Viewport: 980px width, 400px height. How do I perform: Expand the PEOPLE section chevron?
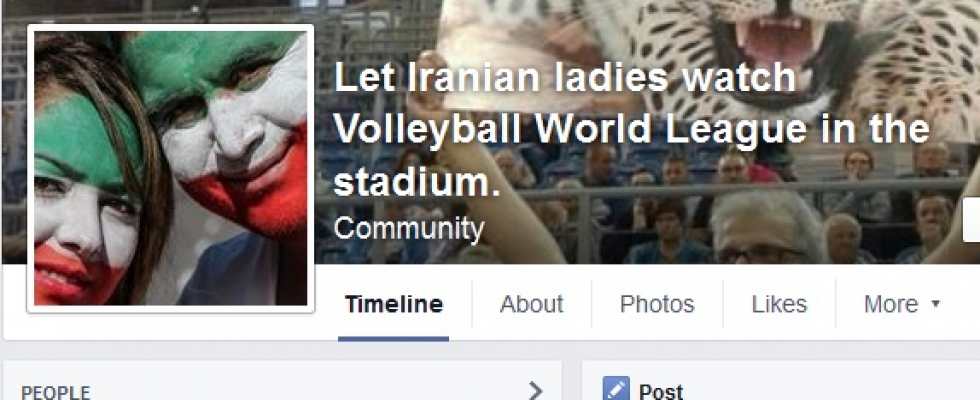point(535,391)
